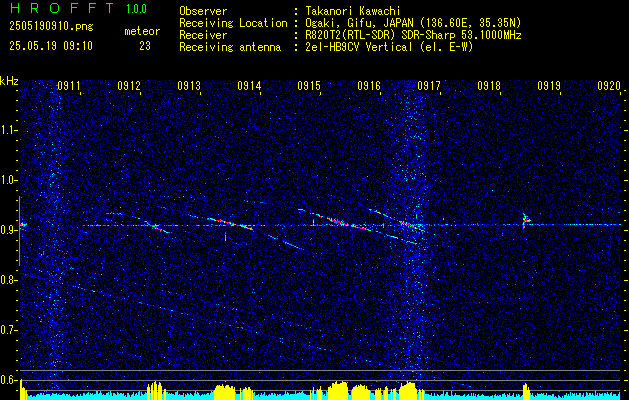Click the Receiving antenna label

(230, 47)
